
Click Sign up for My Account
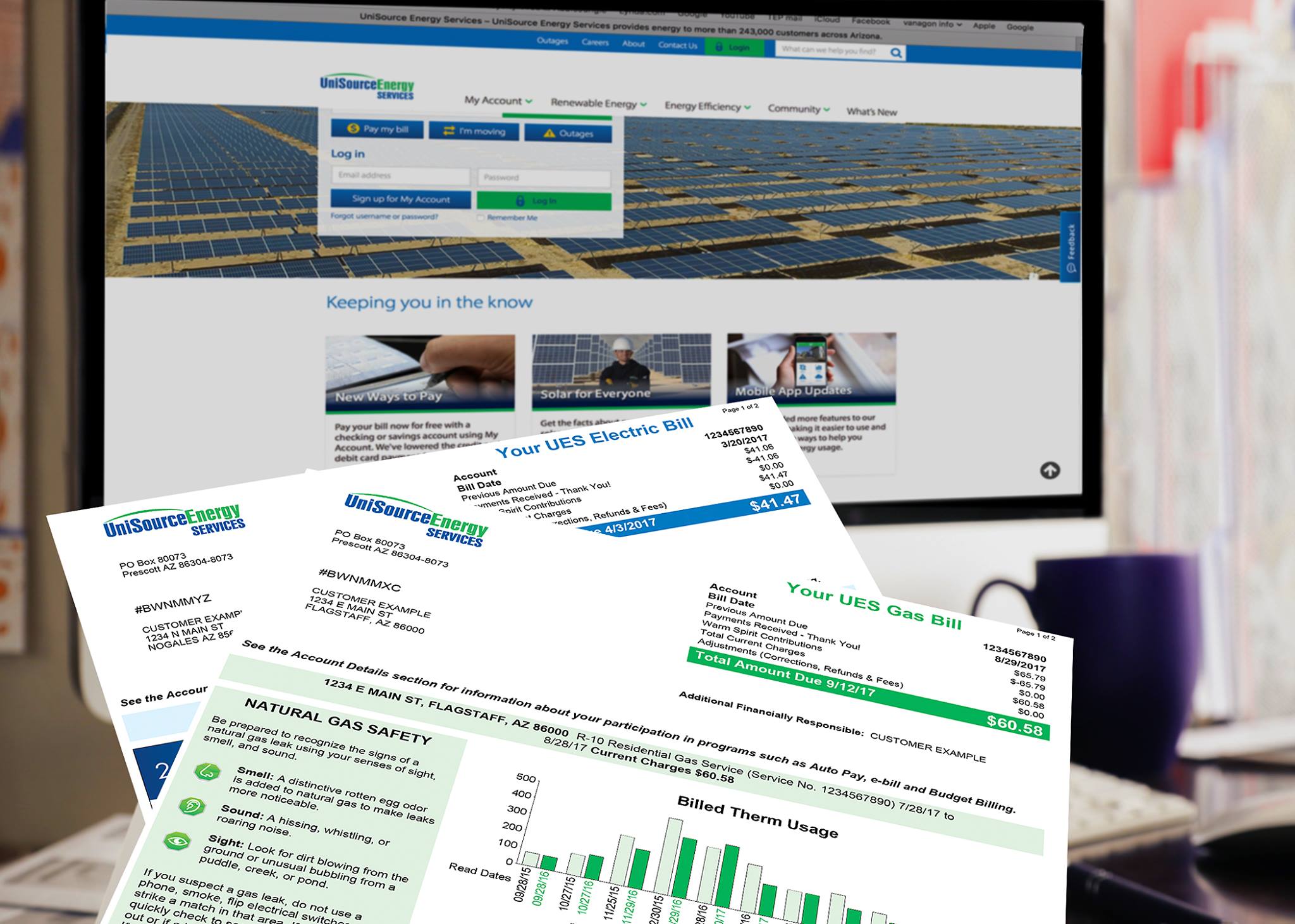(401, 199)
